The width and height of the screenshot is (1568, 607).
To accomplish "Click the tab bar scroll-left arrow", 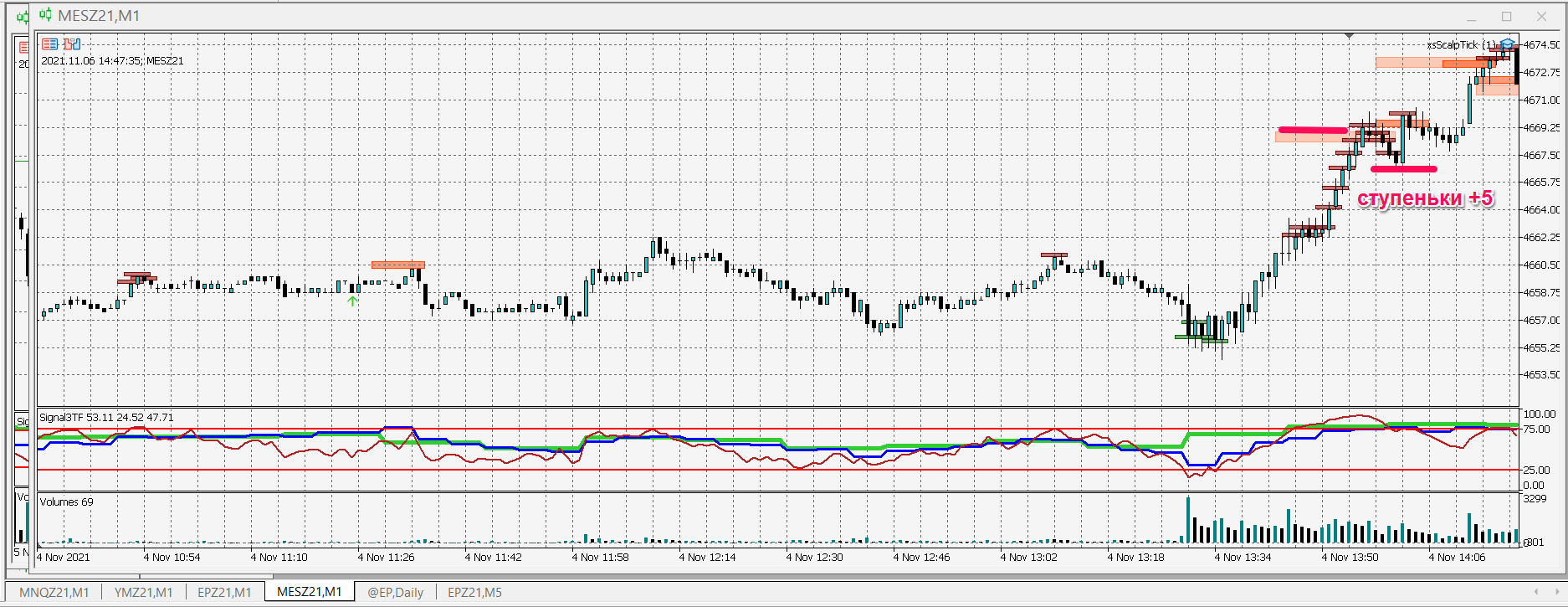I will (1536, 592).
